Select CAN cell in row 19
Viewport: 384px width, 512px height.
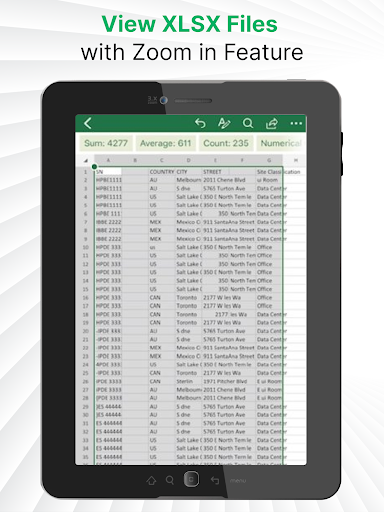[162, 323]
